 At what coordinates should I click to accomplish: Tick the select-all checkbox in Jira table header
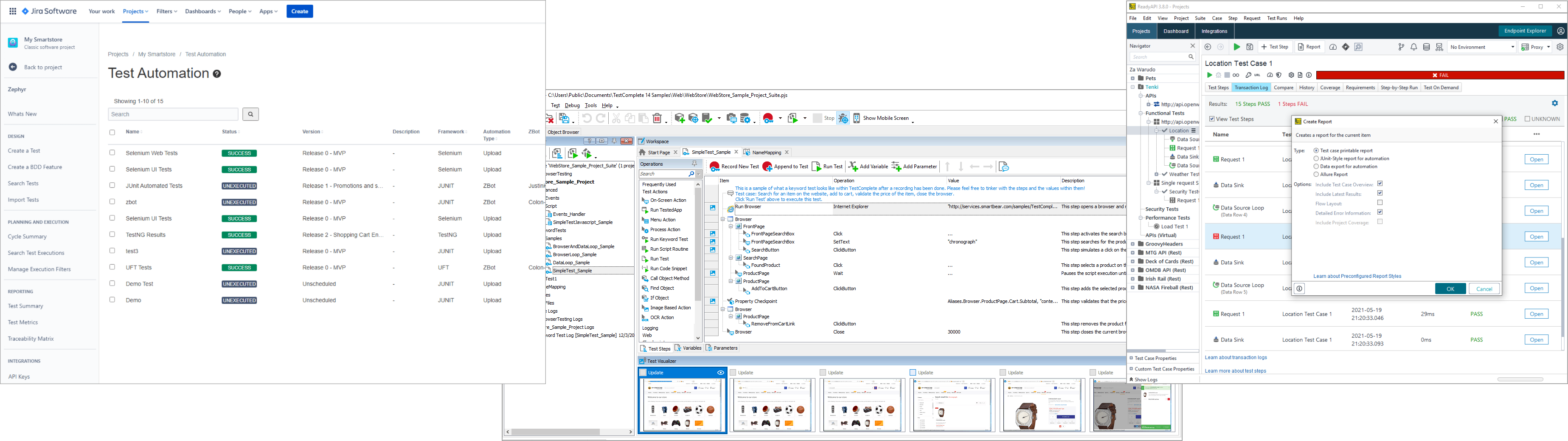tap(112, 132)
